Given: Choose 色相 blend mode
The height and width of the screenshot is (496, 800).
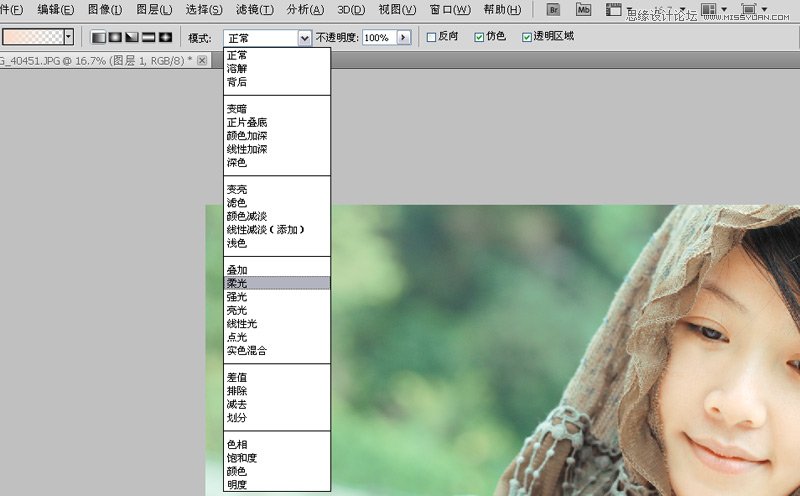Looking at the screenshot, I should pos(277,444).
